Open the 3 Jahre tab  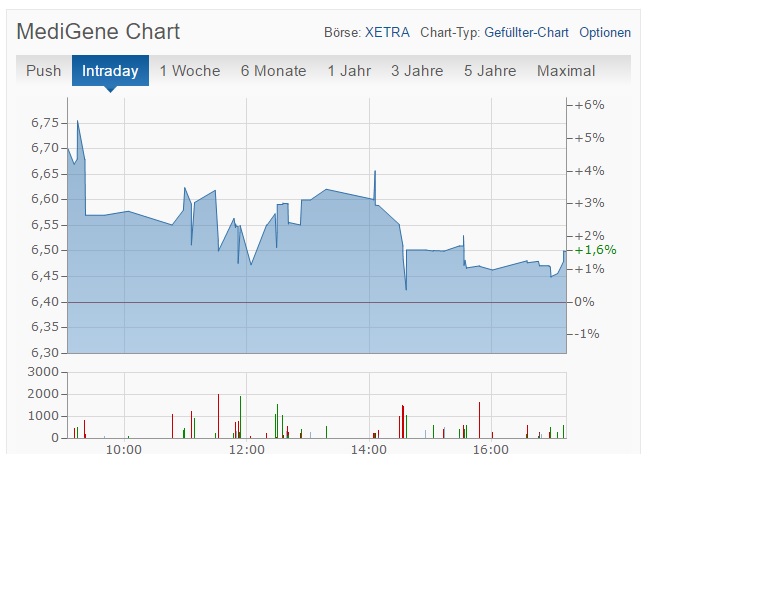(417, 71)
